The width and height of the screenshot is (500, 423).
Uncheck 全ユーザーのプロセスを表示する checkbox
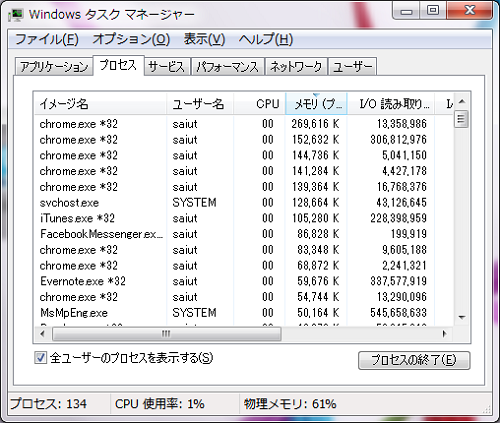pyautogui.click(x=40, y=358)
